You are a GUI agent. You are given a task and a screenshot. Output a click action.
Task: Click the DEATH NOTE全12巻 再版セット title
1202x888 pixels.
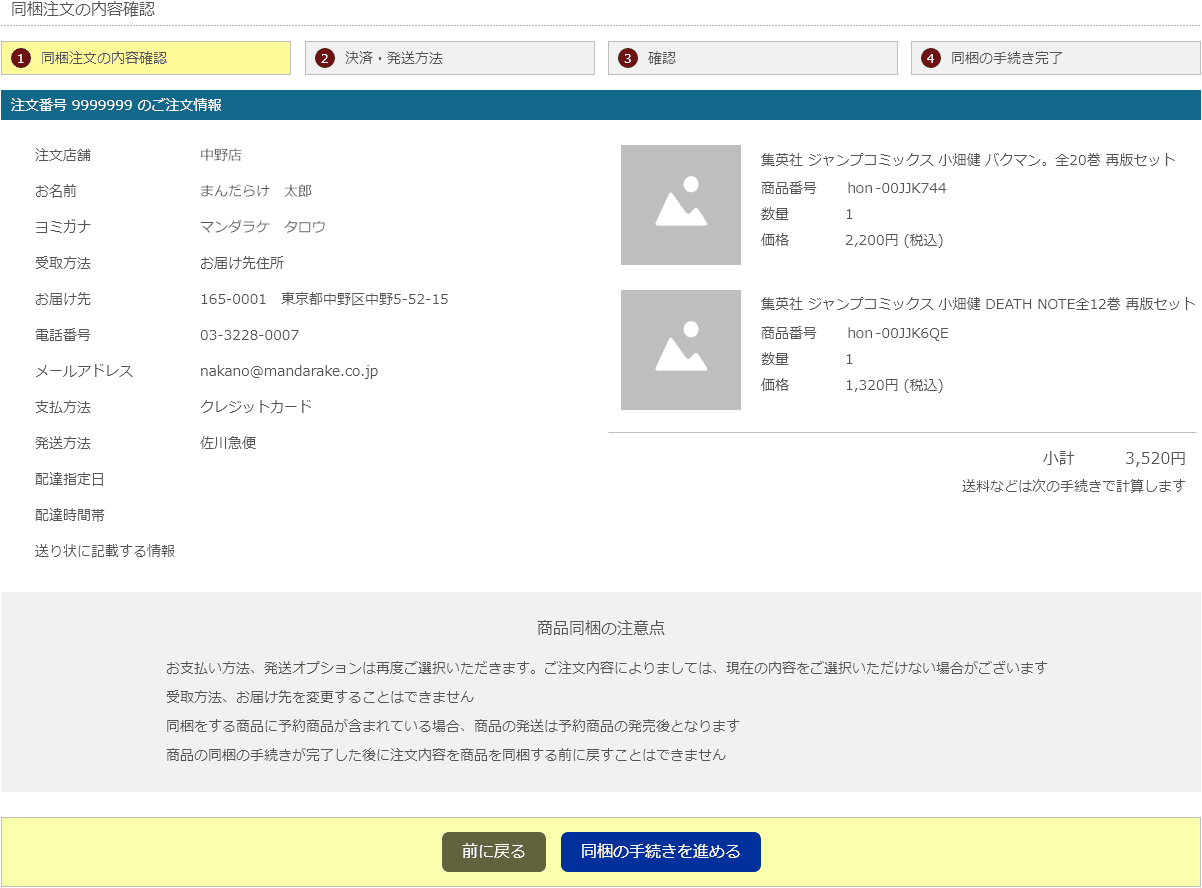[977, 305]
